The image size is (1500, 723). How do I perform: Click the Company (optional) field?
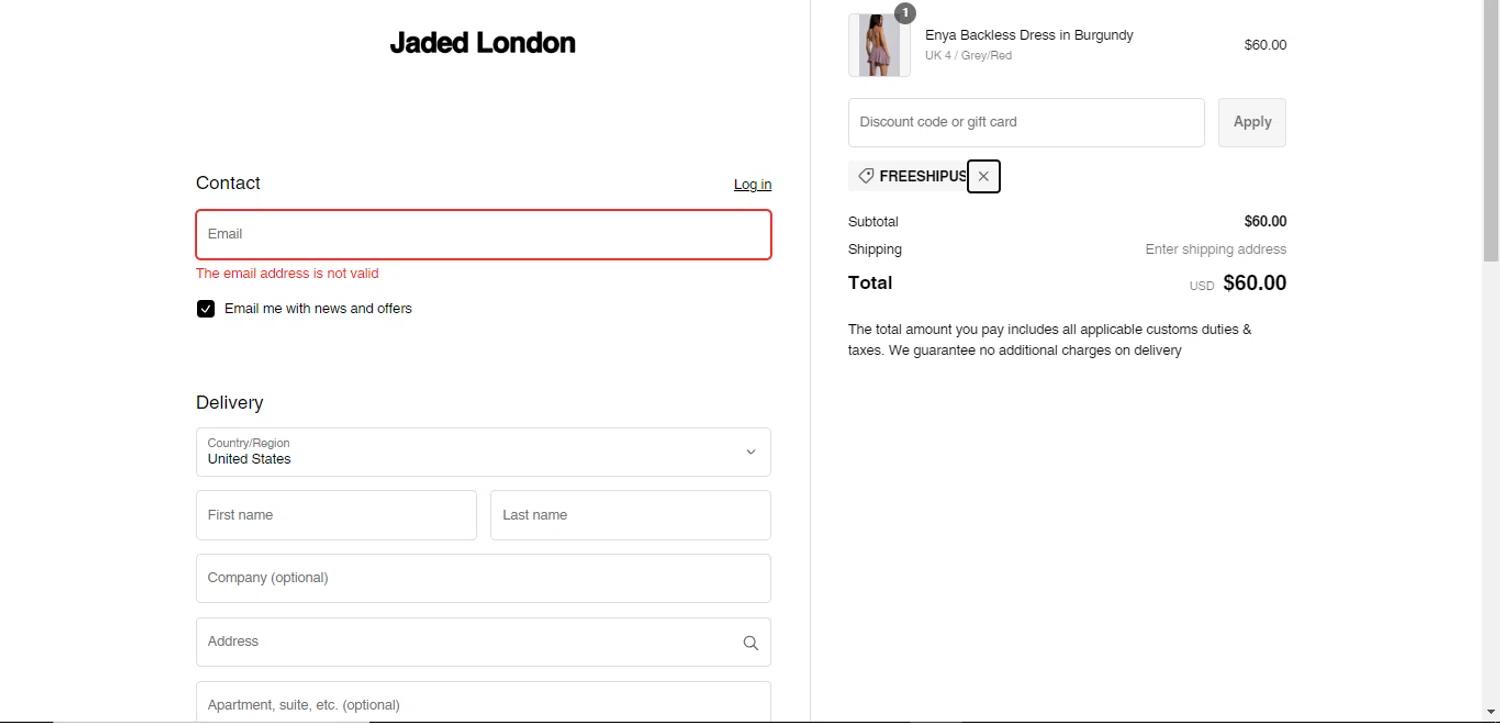coord(483,578)
